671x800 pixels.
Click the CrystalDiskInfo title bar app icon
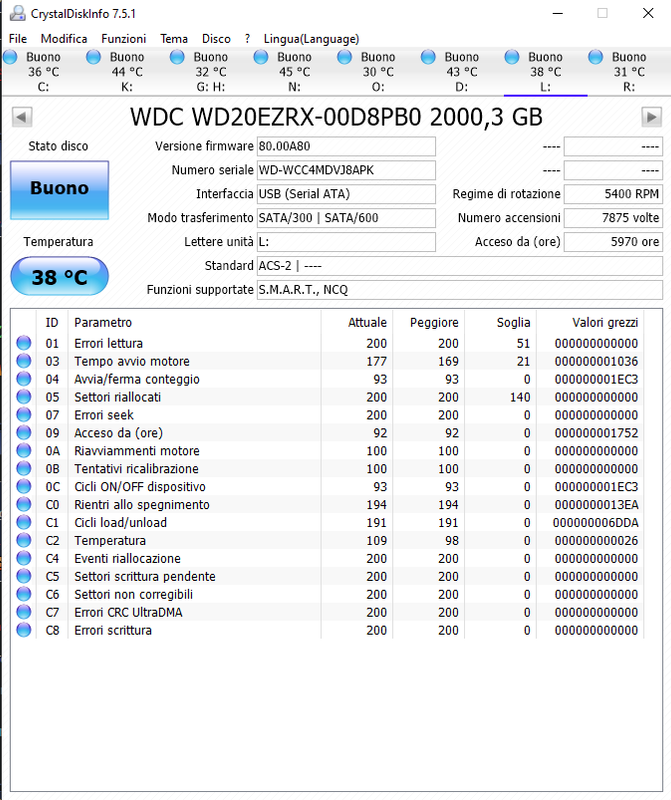pyautogui.click(x=18, y=13)
